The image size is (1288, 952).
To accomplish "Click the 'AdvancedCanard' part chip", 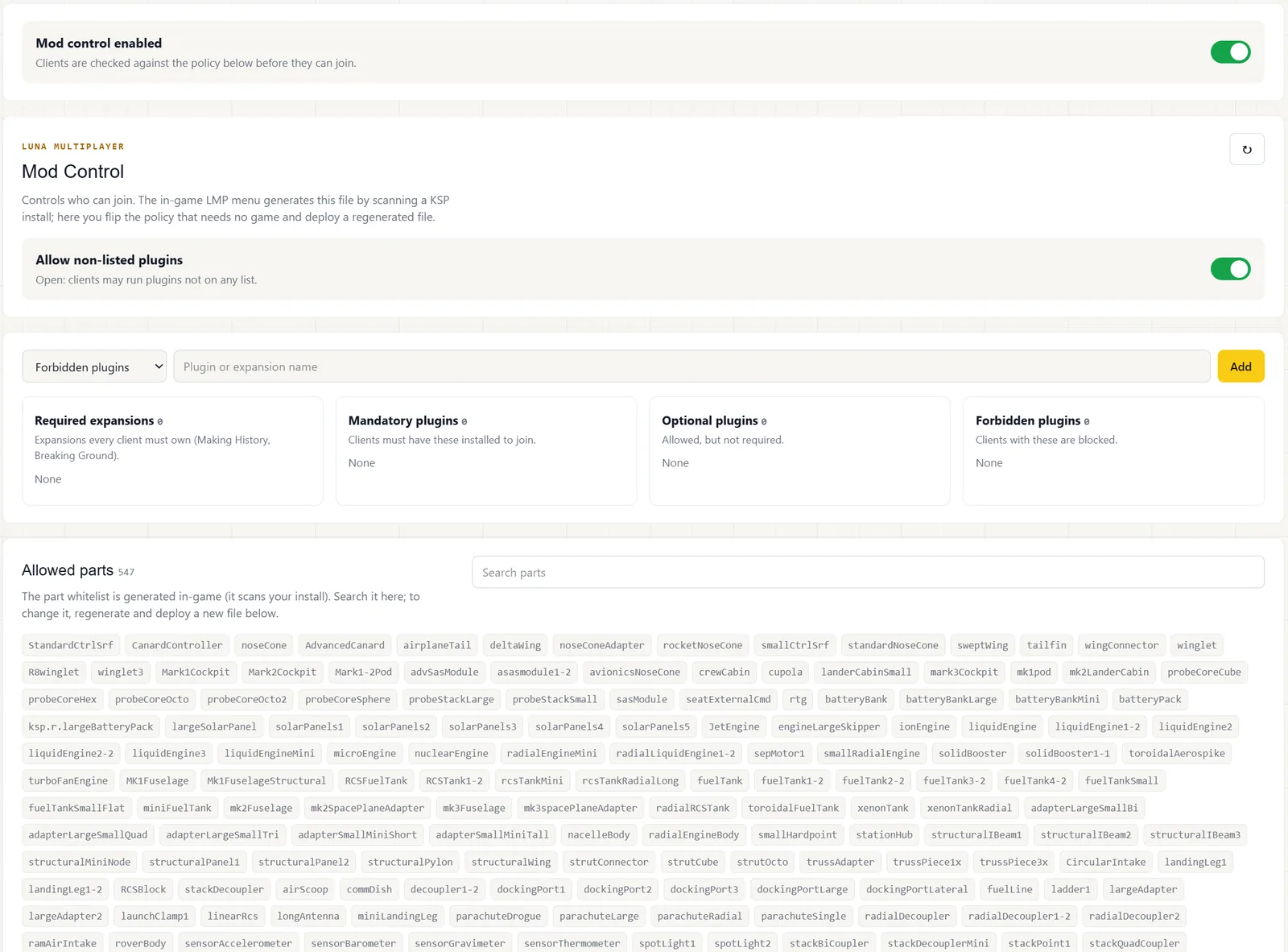I will pos(345,645).
